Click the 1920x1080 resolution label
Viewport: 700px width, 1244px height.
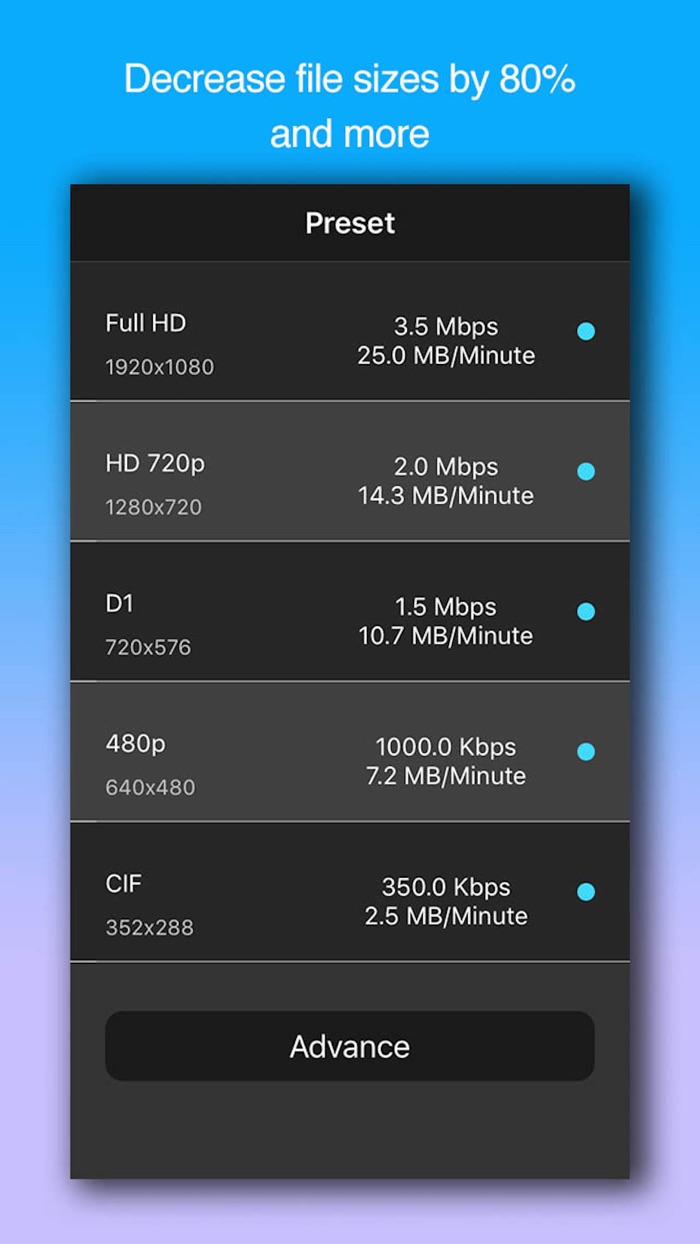pos(158,367)
